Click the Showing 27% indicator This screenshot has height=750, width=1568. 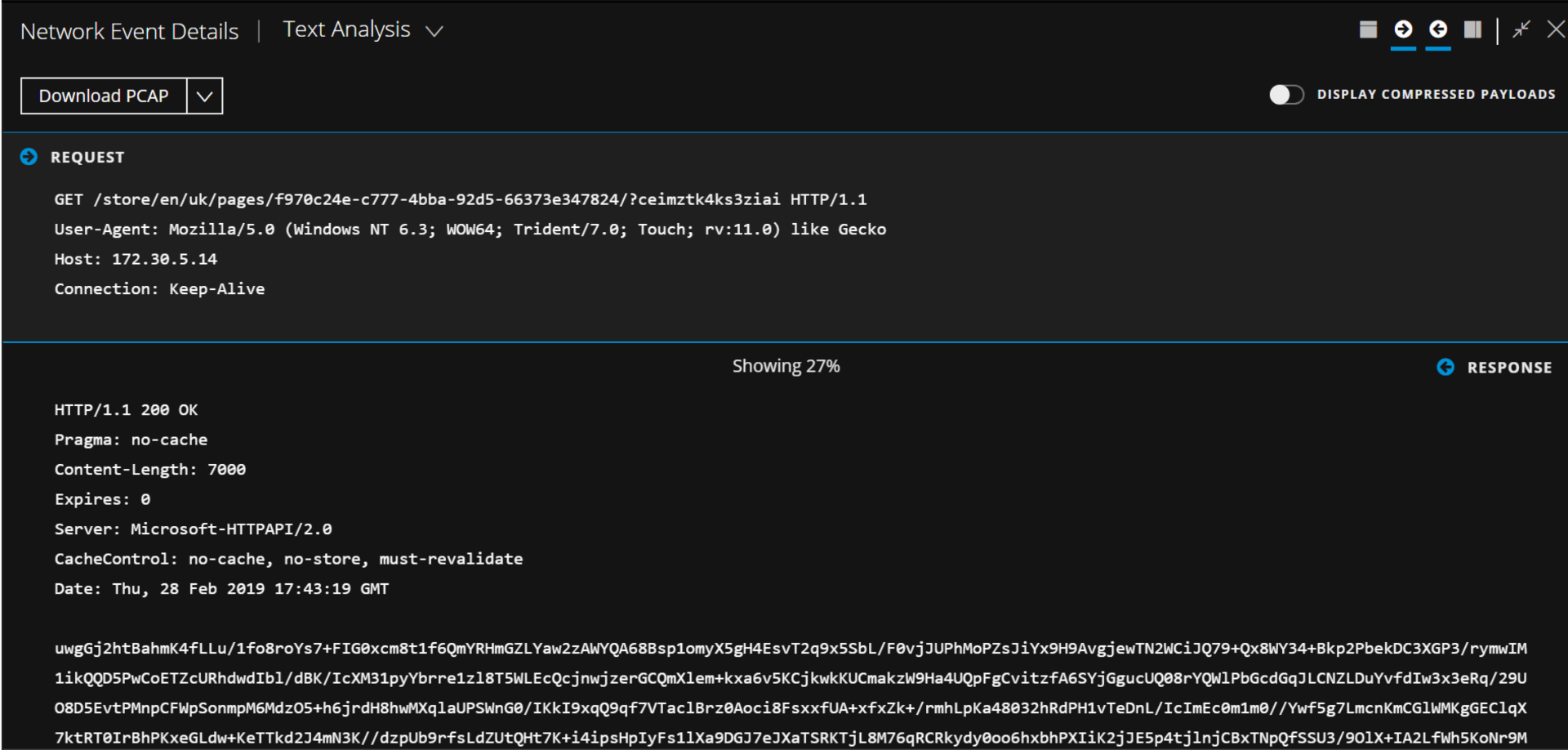tap(786, 366)
